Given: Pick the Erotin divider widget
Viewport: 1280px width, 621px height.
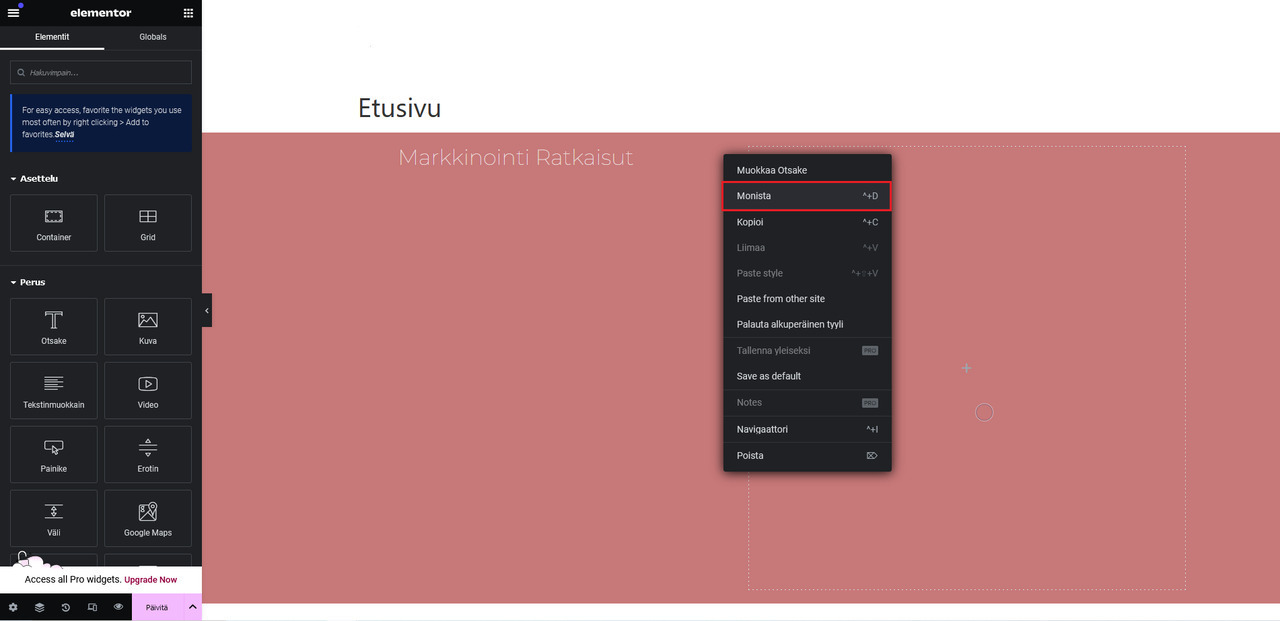Looking at the screenshot, I should (x=147, y=454).
